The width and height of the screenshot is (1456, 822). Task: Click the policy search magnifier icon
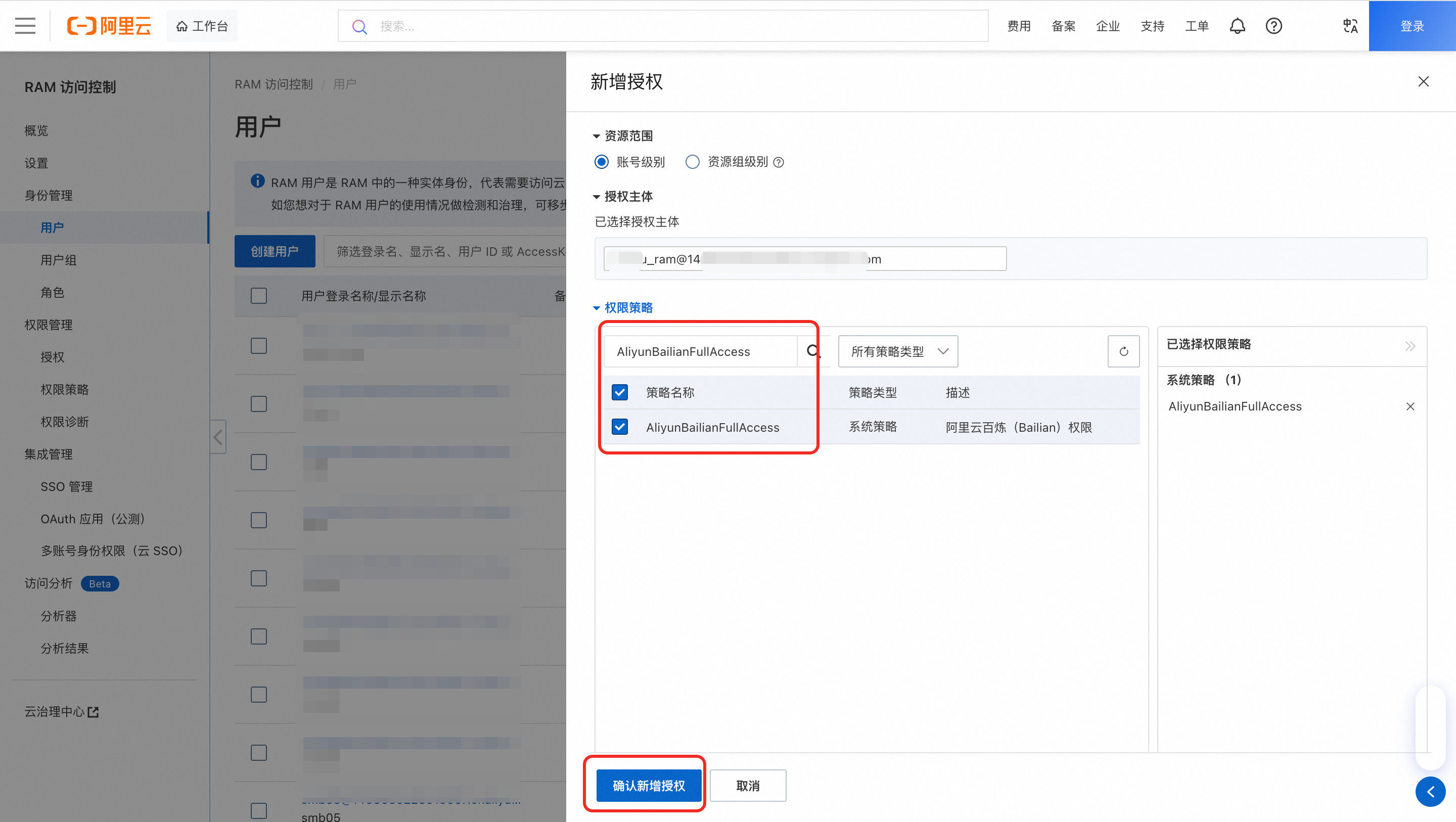coord(813,351)
